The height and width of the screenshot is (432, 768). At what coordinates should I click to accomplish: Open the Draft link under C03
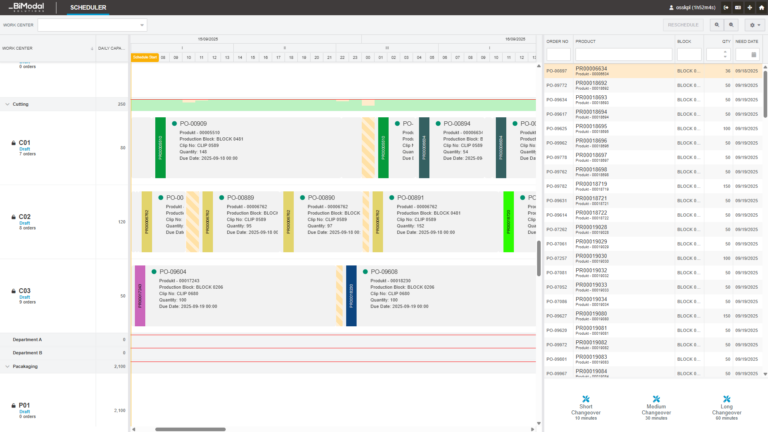[x=24, y=297]
